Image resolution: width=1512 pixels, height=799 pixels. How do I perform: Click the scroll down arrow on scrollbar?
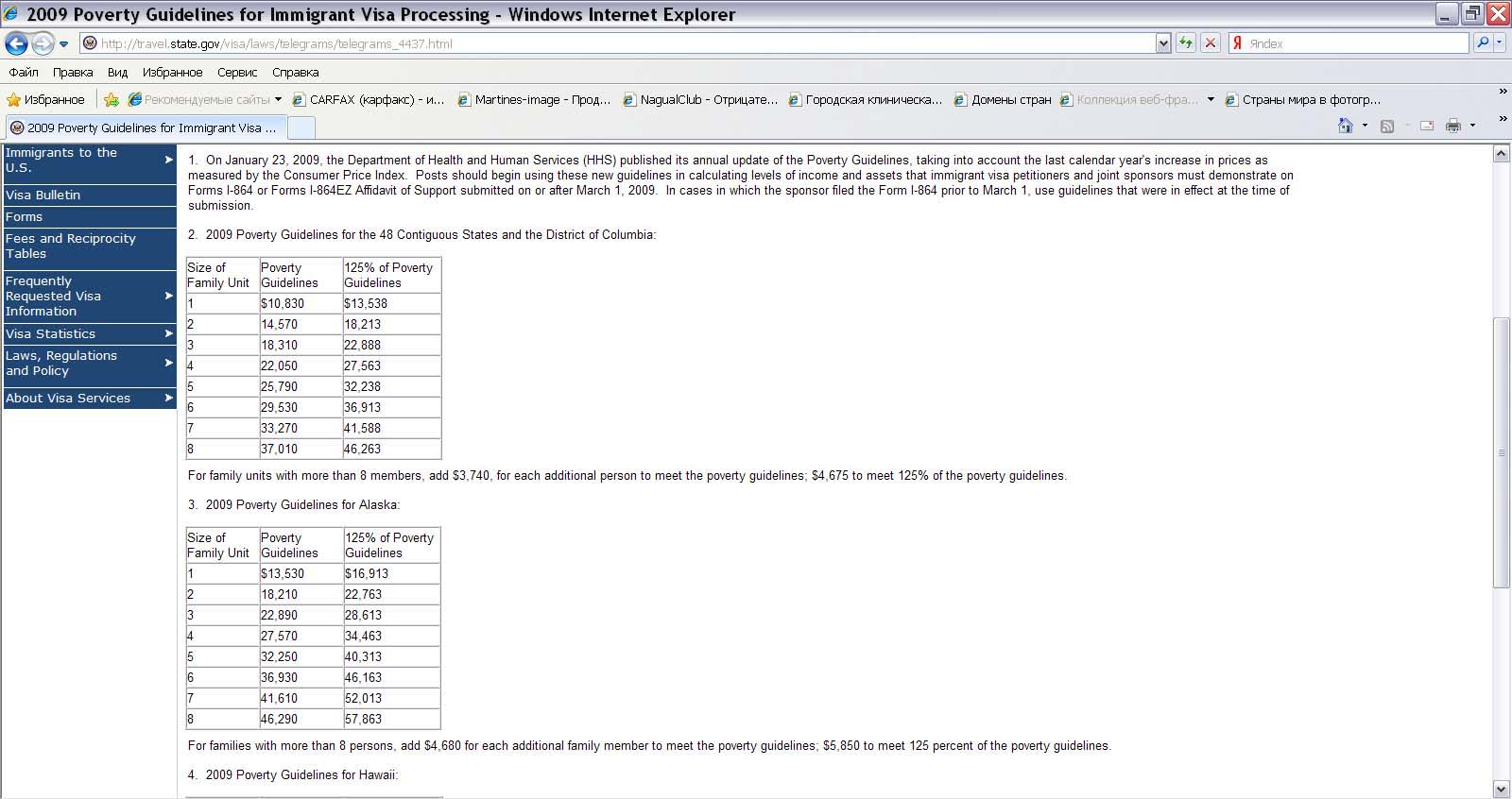1501,789
